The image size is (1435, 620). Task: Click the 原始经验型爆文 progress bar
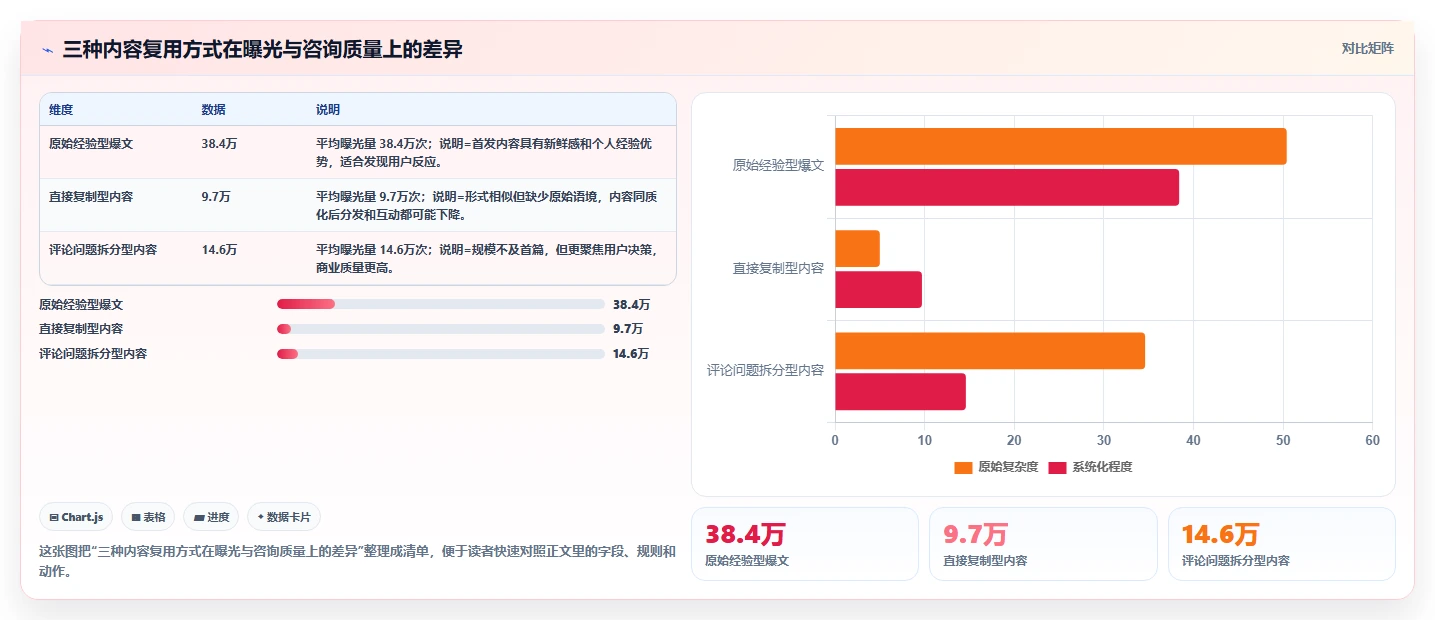point(440,304)
